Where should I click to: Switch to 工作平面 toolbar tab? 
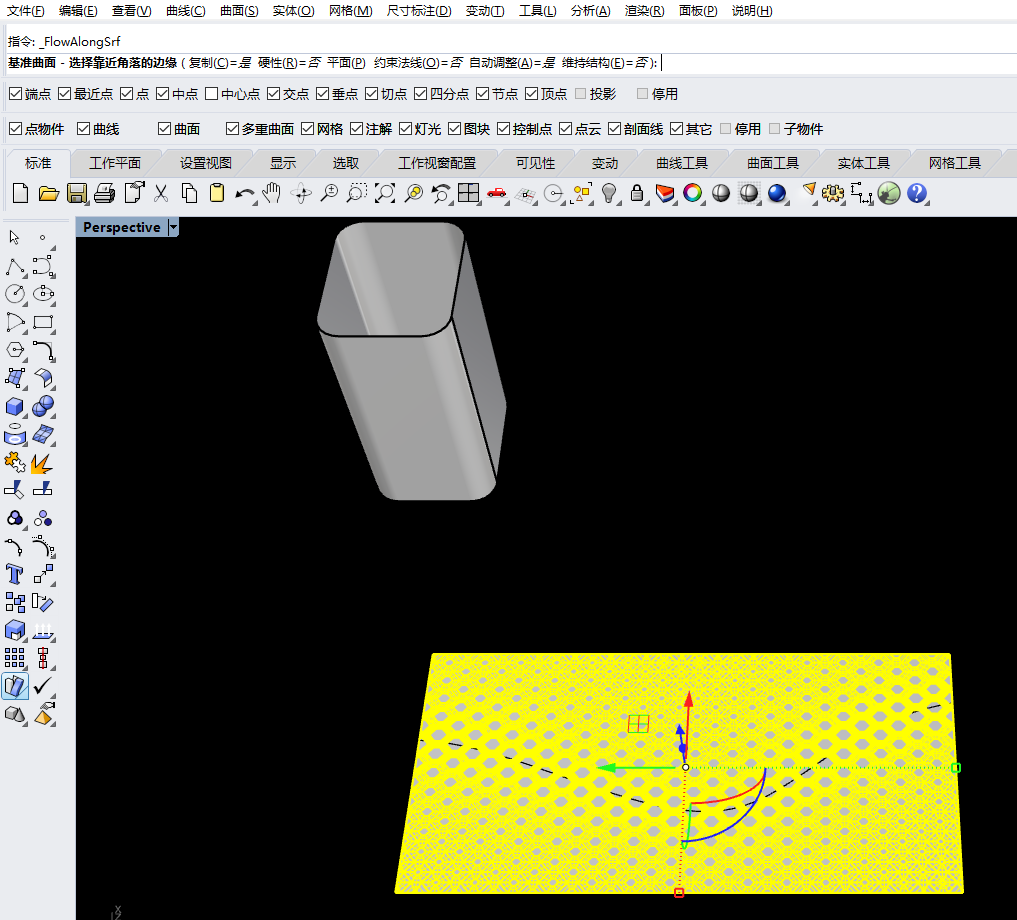click(115, 163)
